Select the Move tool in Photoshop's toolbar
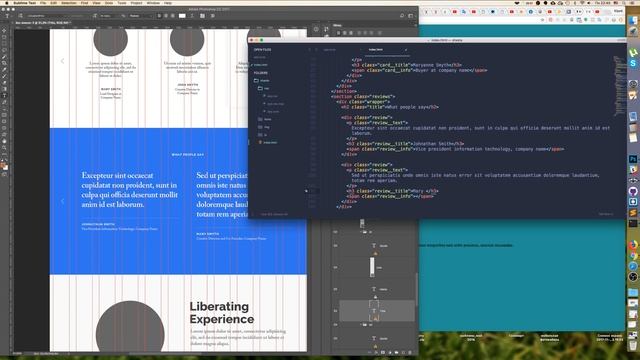Viewport: 640px width, 360px height. pos(4,31)
